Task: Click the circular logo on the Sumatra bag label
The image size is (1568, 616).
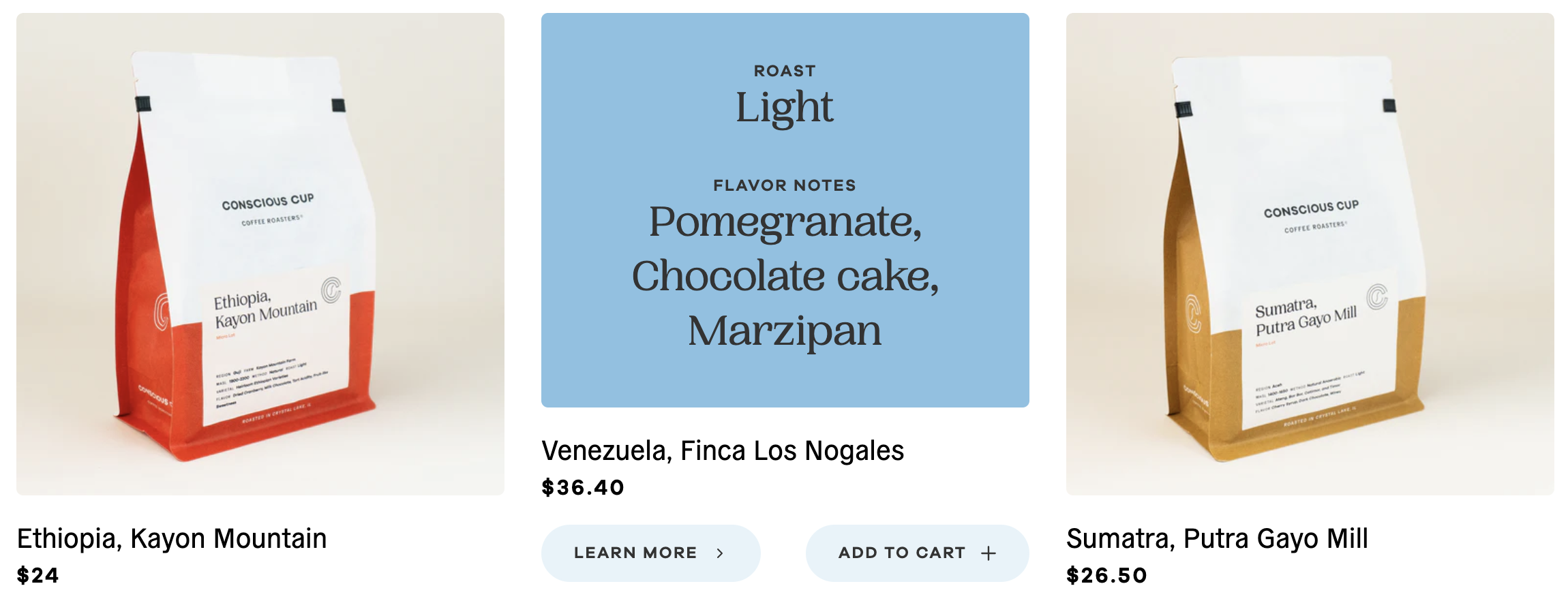Action: tap(1377, 297)
